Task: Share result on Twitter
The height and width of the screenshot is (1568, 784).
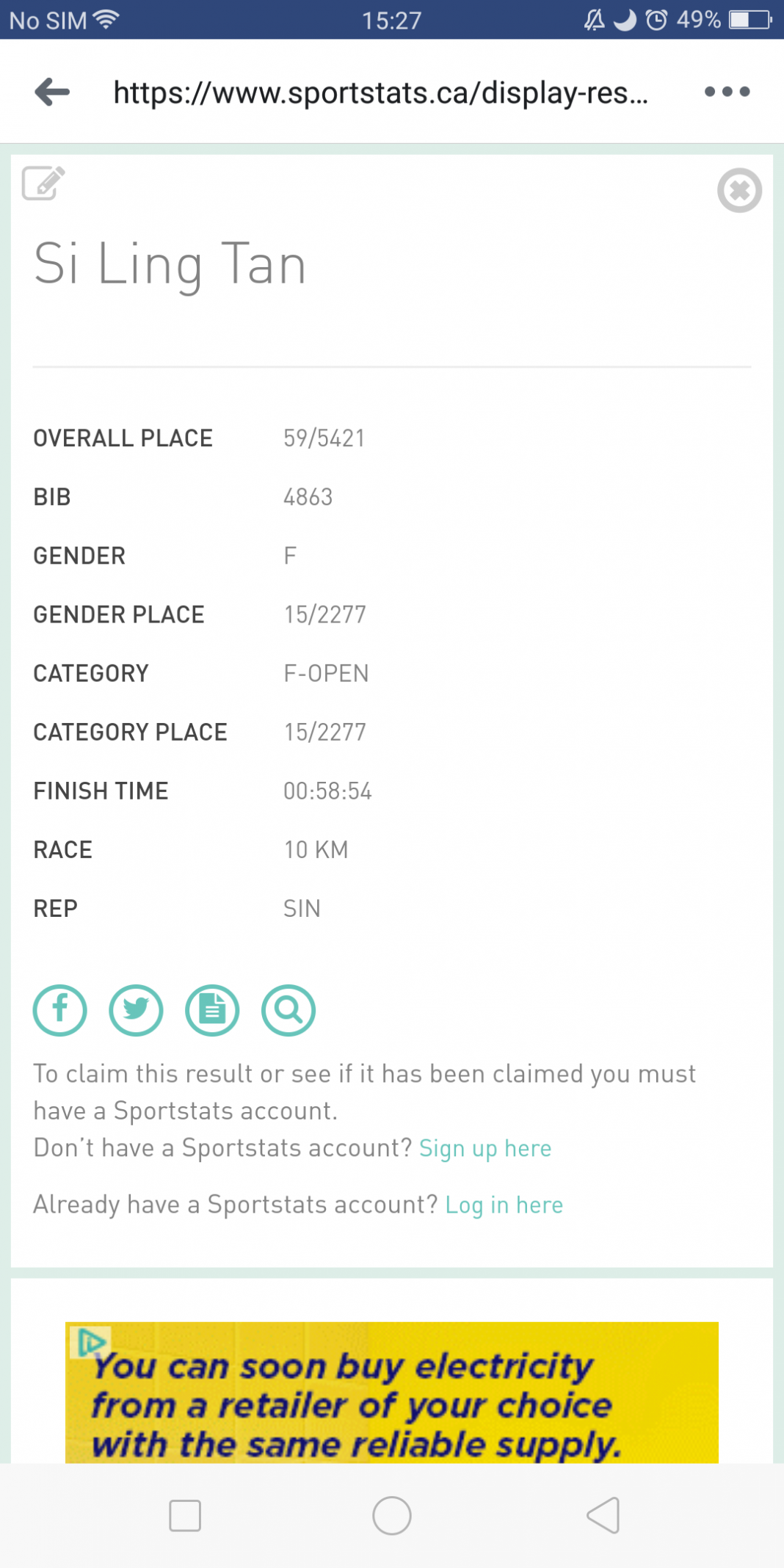Action: click(137, 1010)
